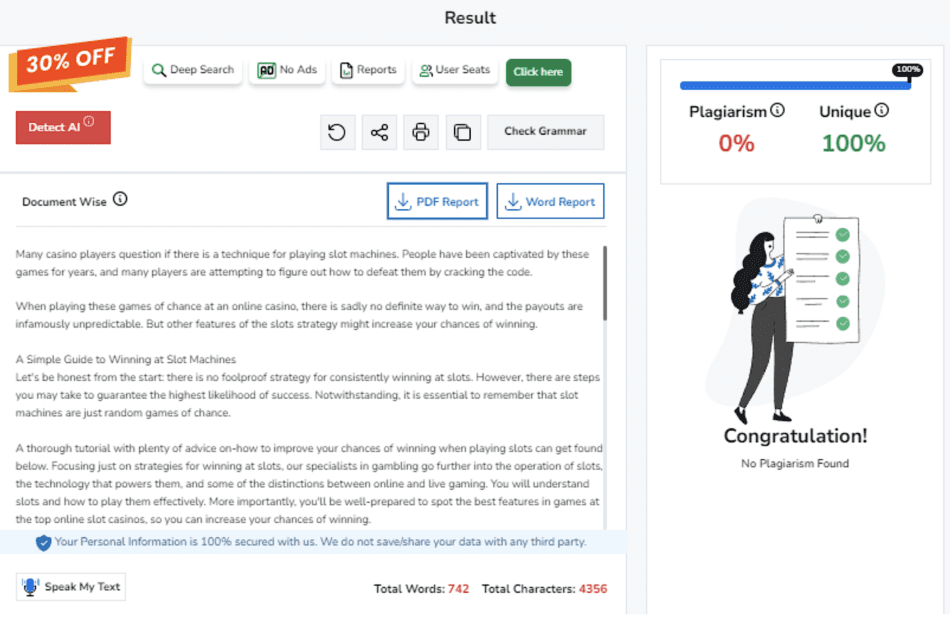
Task: Select the User Seats option
Action: coord(455,70)
